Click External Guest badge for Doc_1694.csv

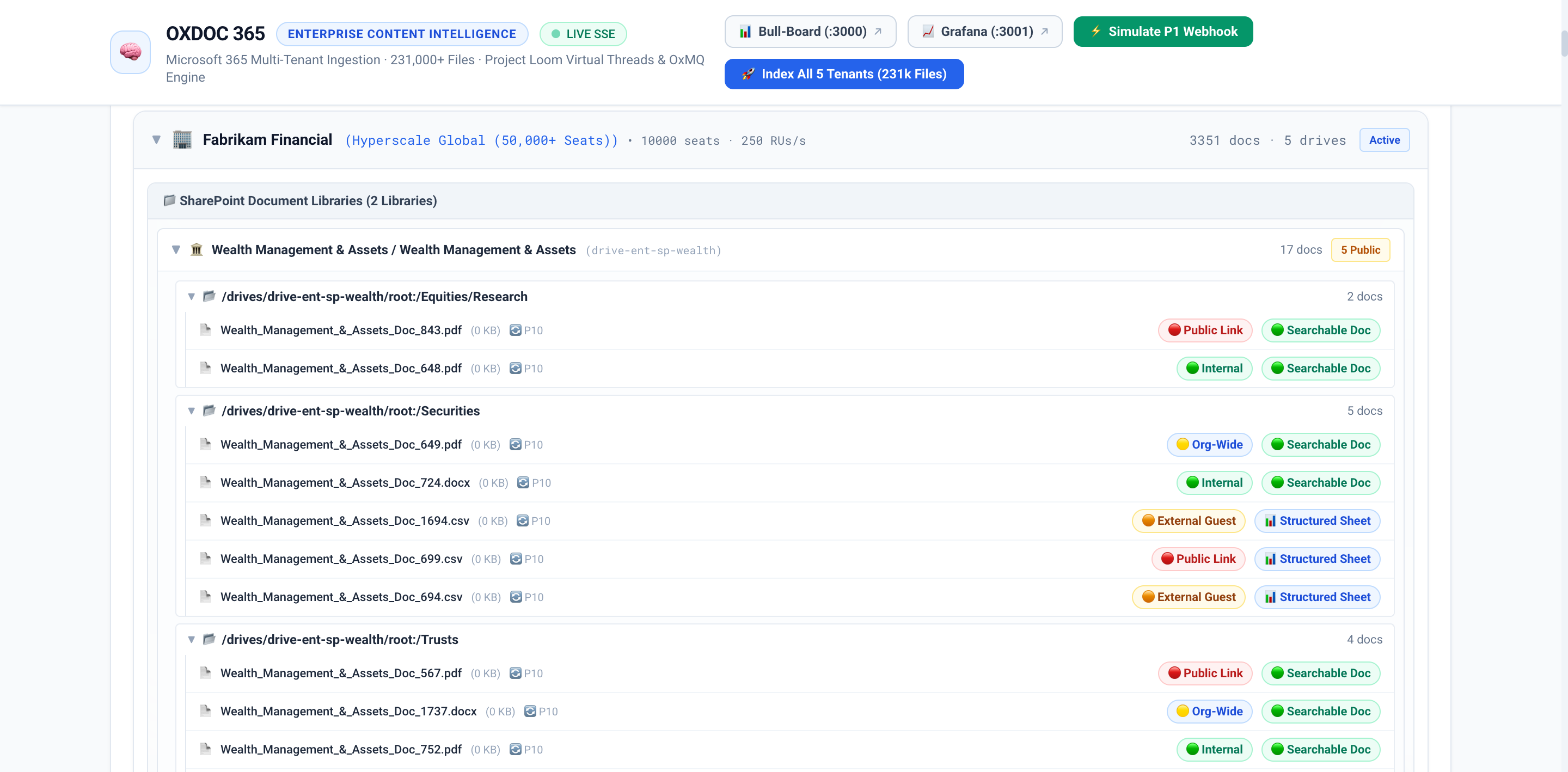point(1188,520)
